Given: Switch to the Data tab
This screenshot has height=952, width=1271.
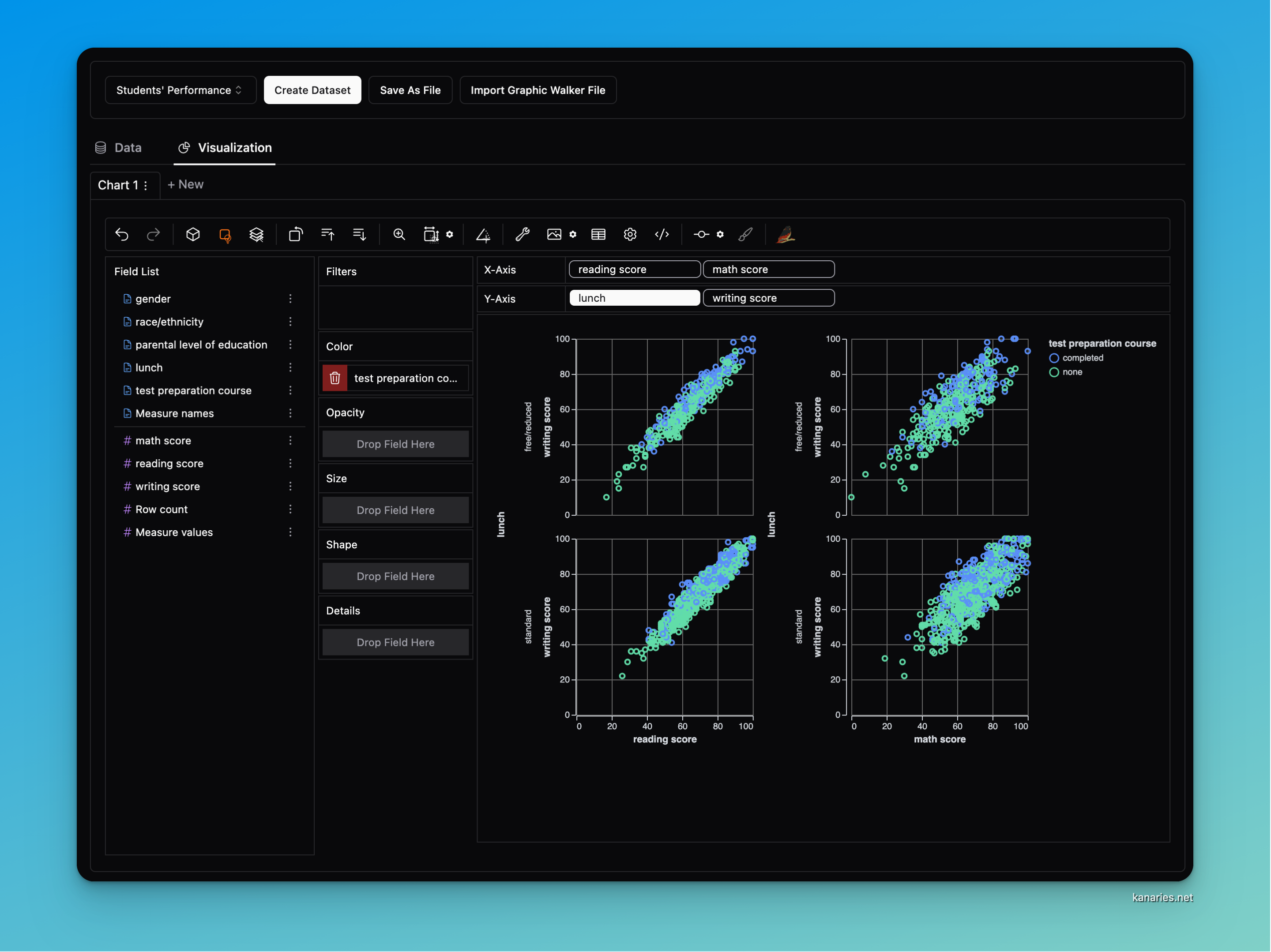Looking at the screenshot, I should tap(118, 148).
